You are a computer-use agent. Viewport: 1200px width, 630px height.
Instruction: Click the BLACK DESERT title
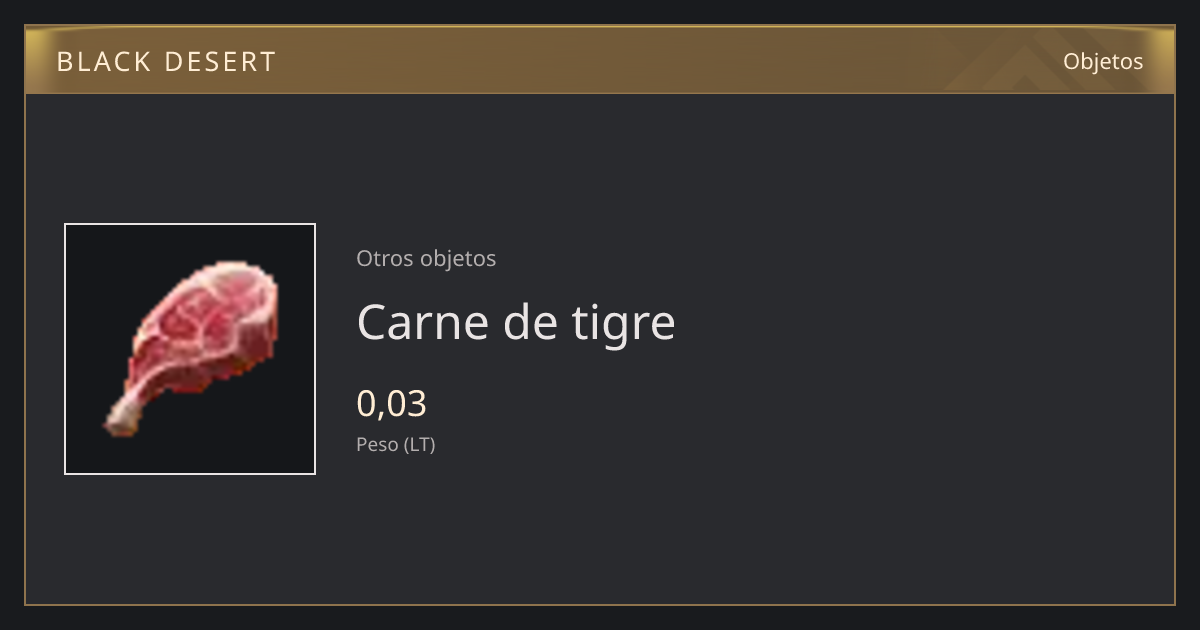coord(166,62)
